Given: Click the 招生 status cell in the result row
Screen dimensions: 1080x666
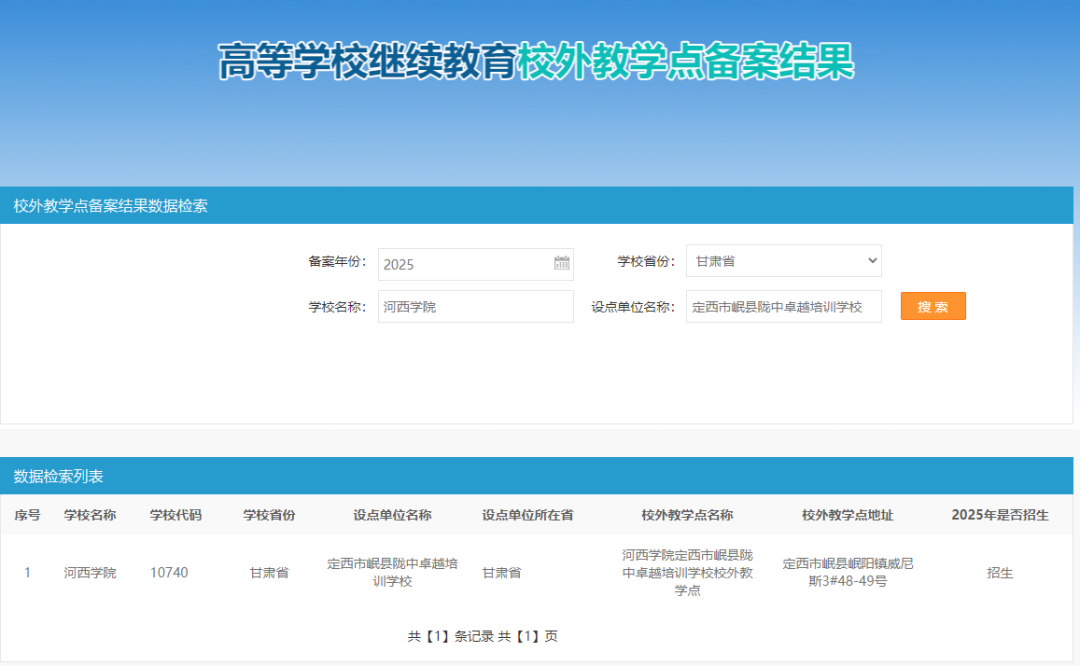Looking at the screenshot, I should pyautogui.click(x=999, y=572).
